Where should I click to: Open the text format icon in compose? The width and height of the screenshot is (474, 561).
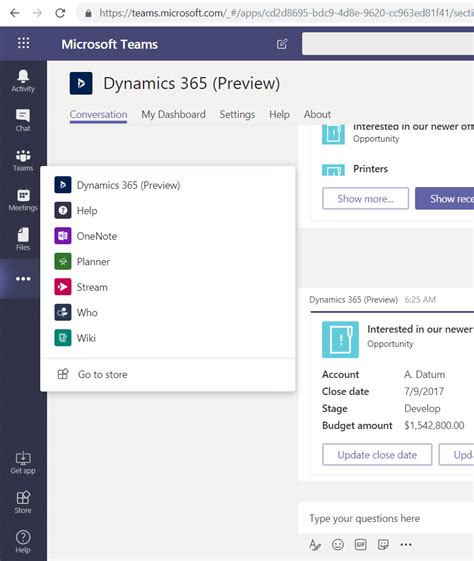click(315, 545)
